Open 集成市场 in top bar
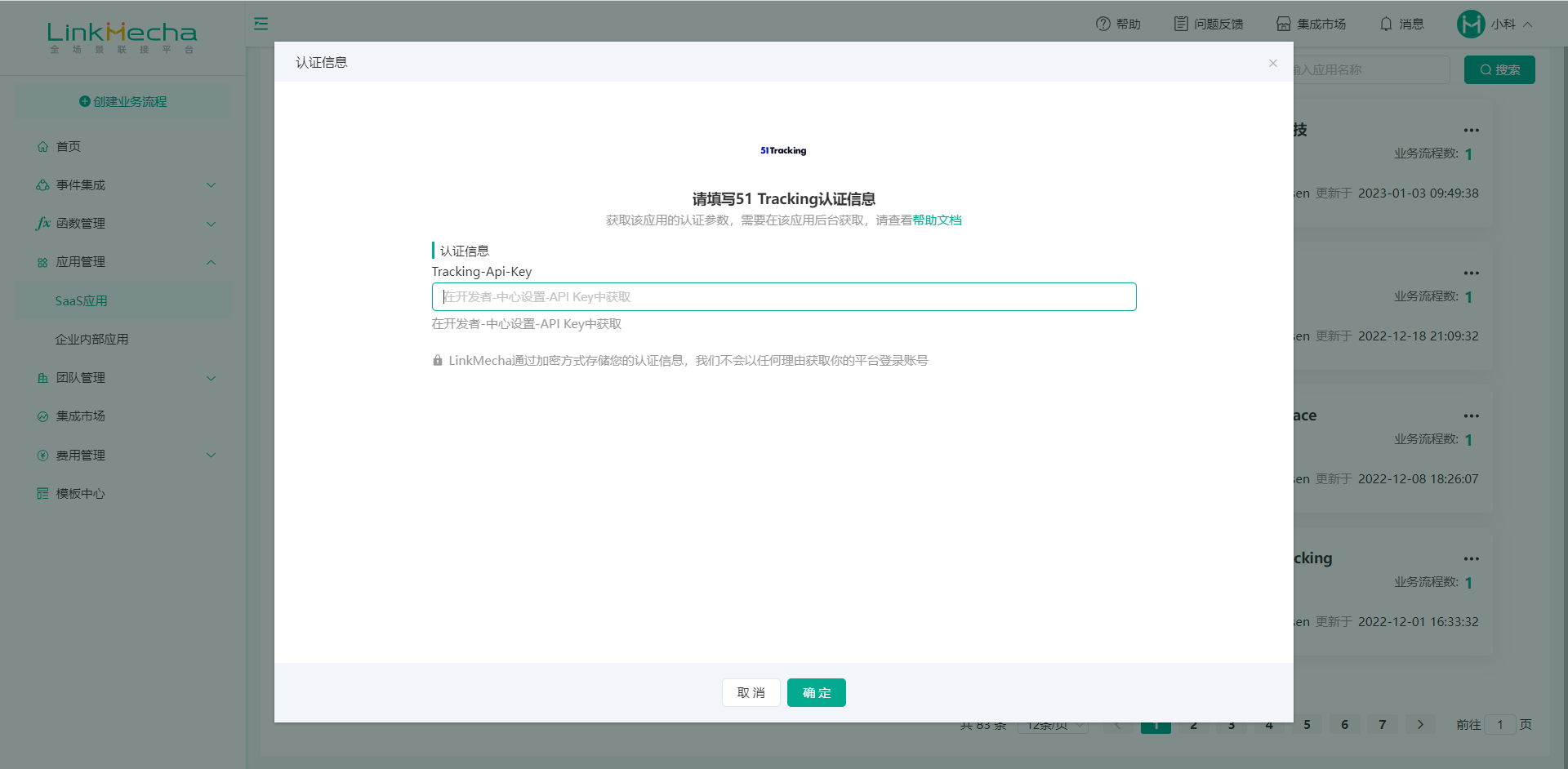Screen dimensions: 1568x769 click(1311, 24)
